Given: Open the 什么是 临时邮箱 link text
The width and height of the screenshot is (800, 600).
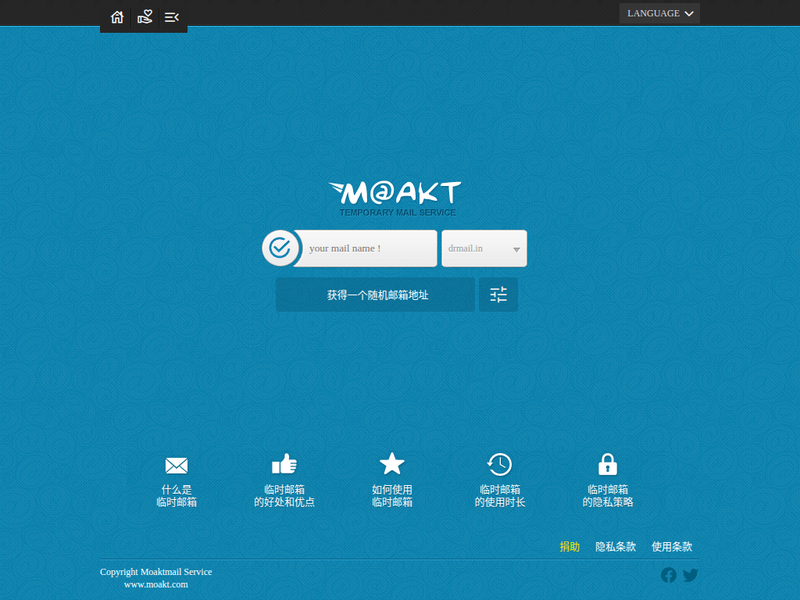Looking at the screenshot, I should tap(177, 496).
